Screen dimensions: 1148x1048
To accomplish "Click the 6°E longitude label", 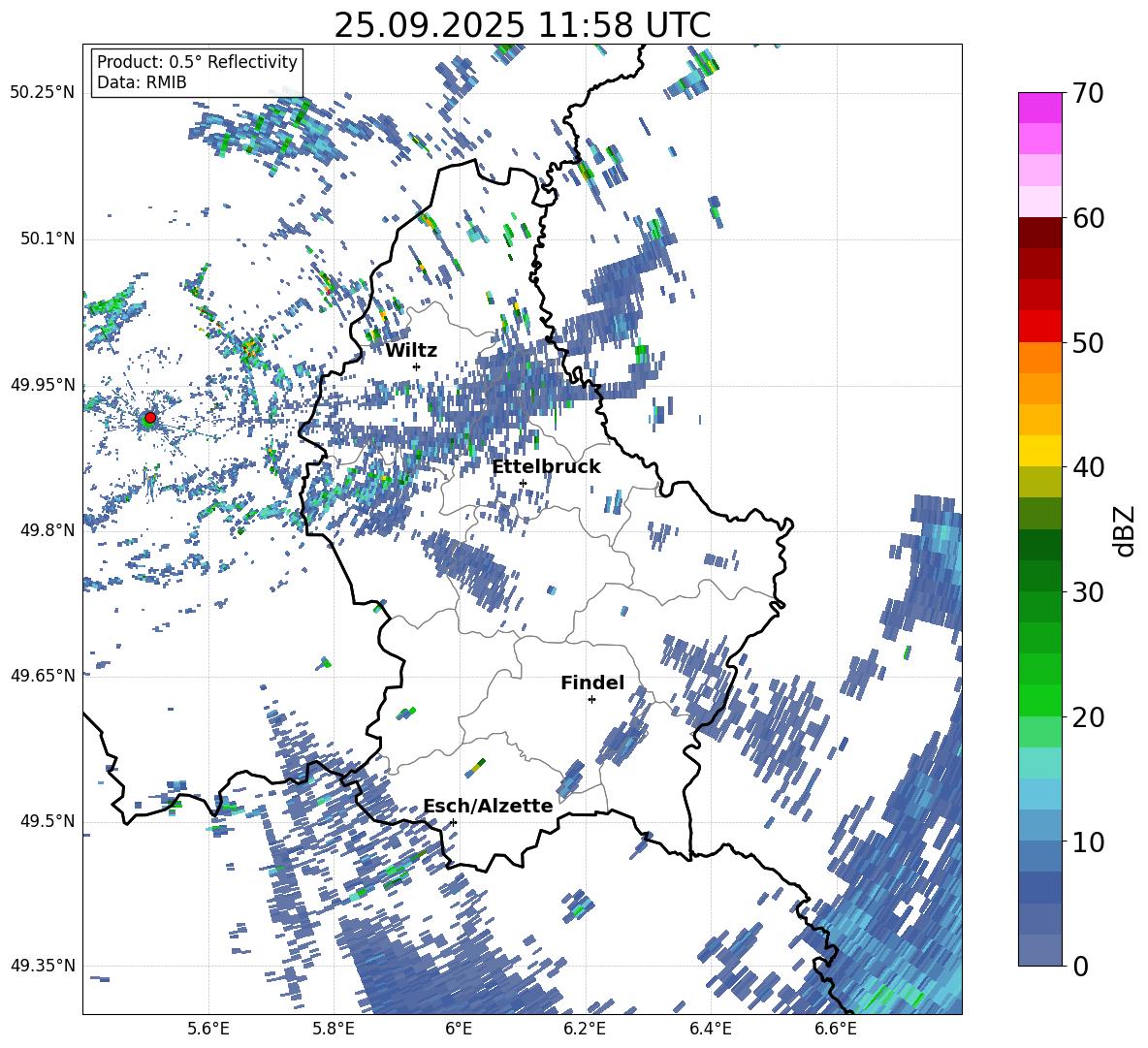I will click(x=459, y=1029).
